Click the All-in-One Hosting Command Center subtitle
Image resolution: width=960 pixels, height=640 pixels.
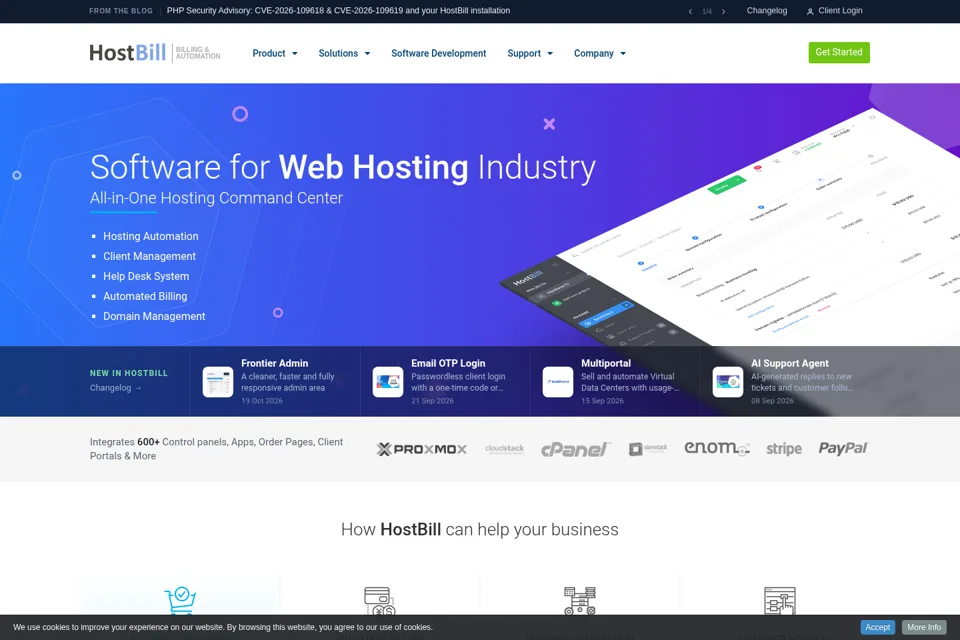pyautogui.click(x=216, y=198)
